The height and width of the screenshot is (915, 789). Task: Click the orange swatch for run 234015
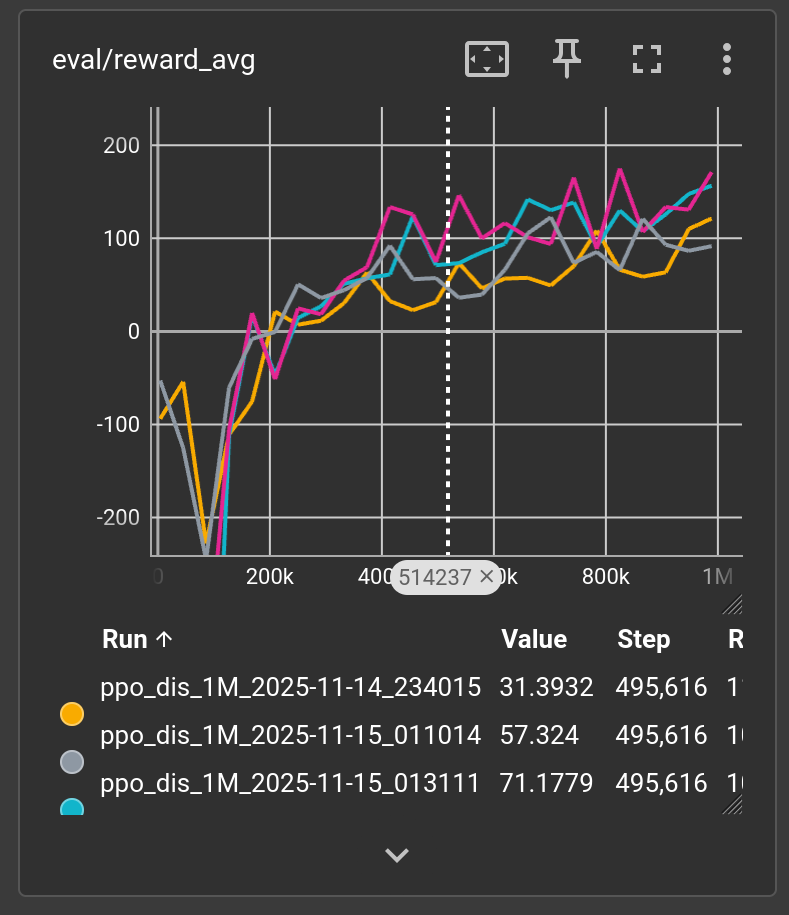pos(72,714)
